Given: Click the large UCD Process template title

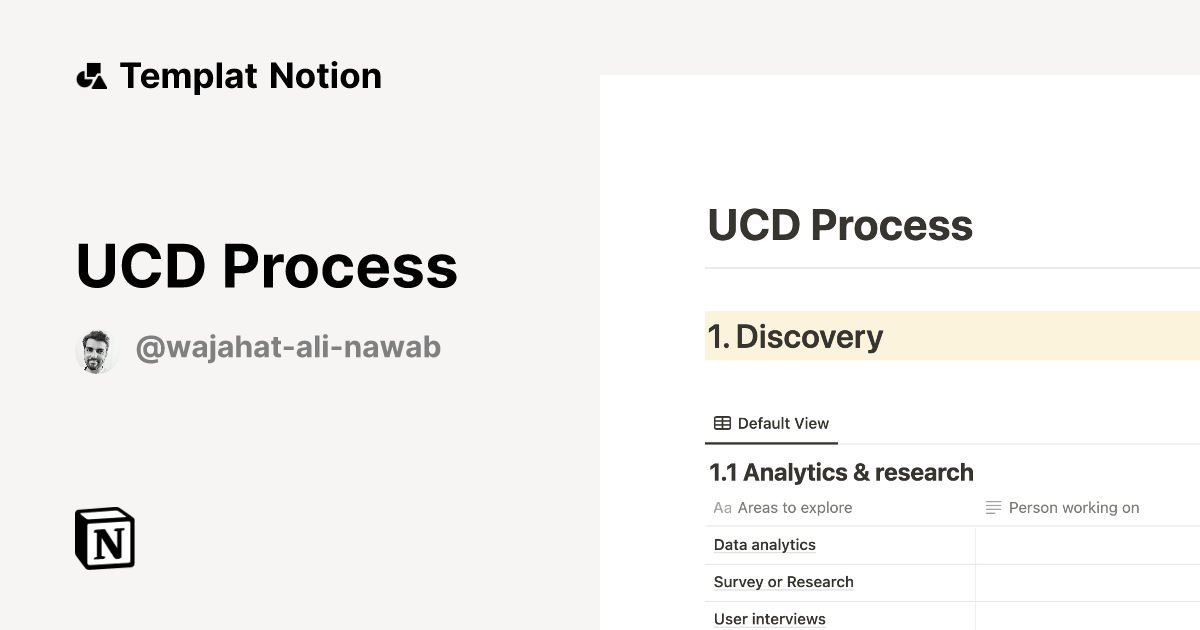Looking at the screenshot, I should (267, 267).
